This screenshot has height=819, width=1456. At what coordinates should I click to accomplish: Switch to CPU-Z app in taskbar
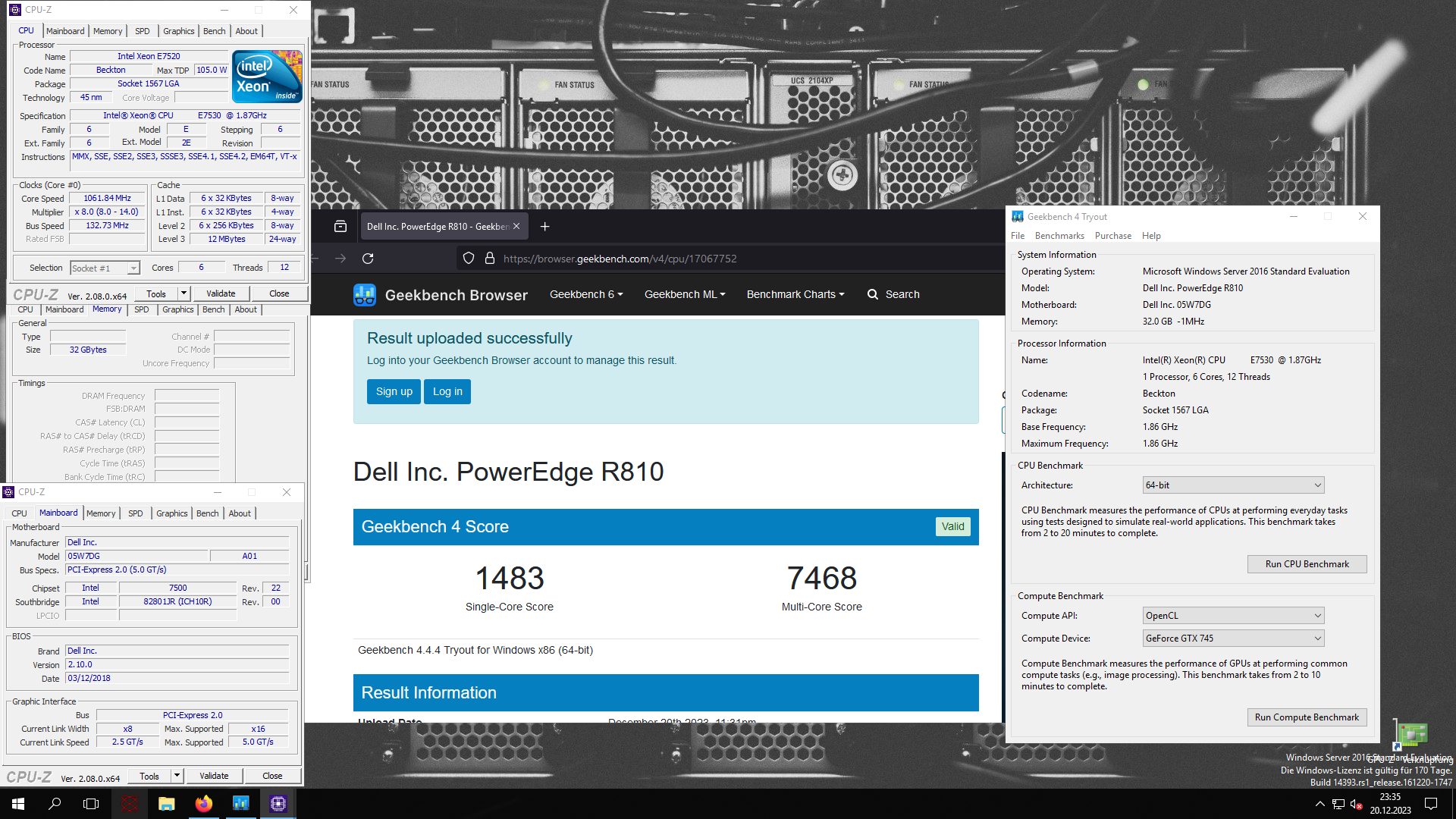pyautogui.click(x=278, y=804)
